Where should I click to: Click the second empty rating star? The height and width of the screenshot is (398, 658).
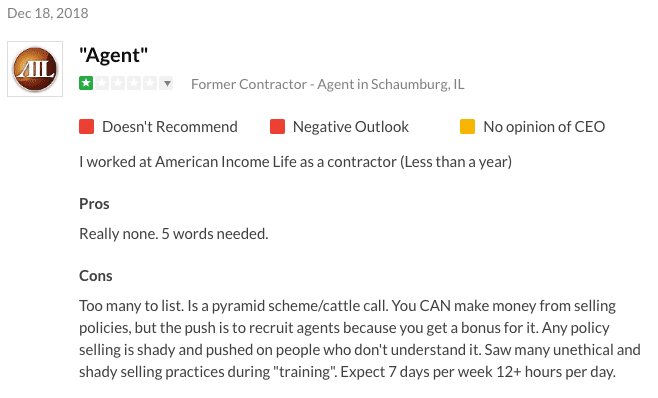click(x=102, y=83)
